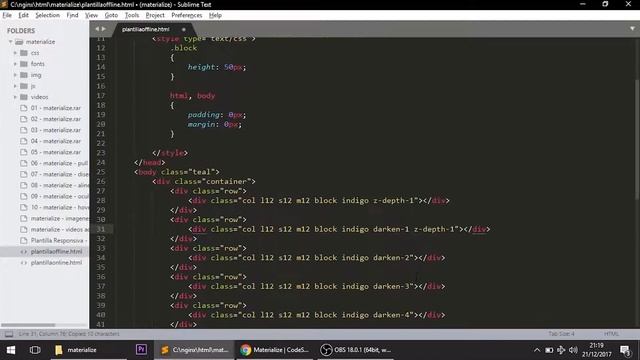
Task: Open 03 - materialize.rar in sidebar
Action: [x=56, y=130]
